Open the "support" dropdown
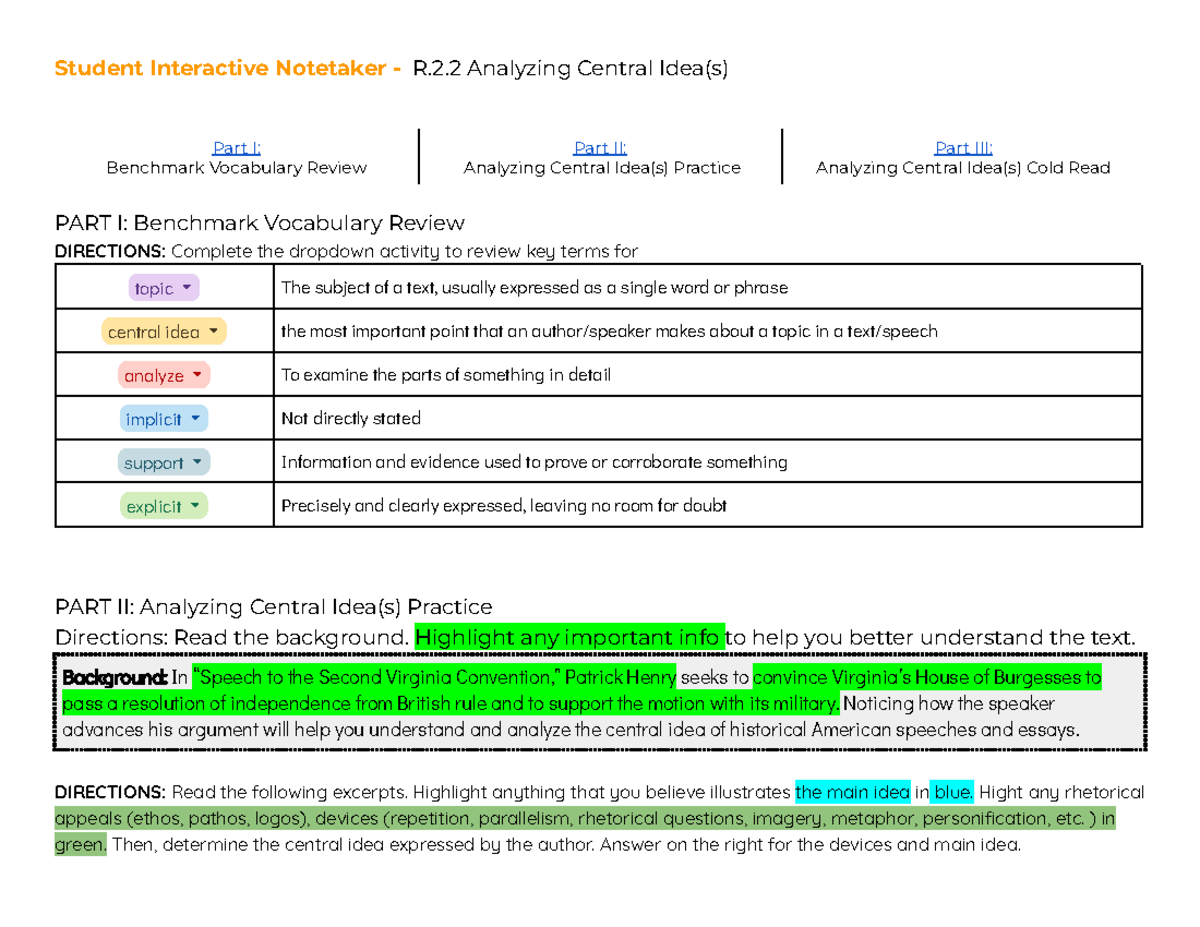Image resolution: width=1200 pixels, height=927 pixels. (x=163, y=462)
